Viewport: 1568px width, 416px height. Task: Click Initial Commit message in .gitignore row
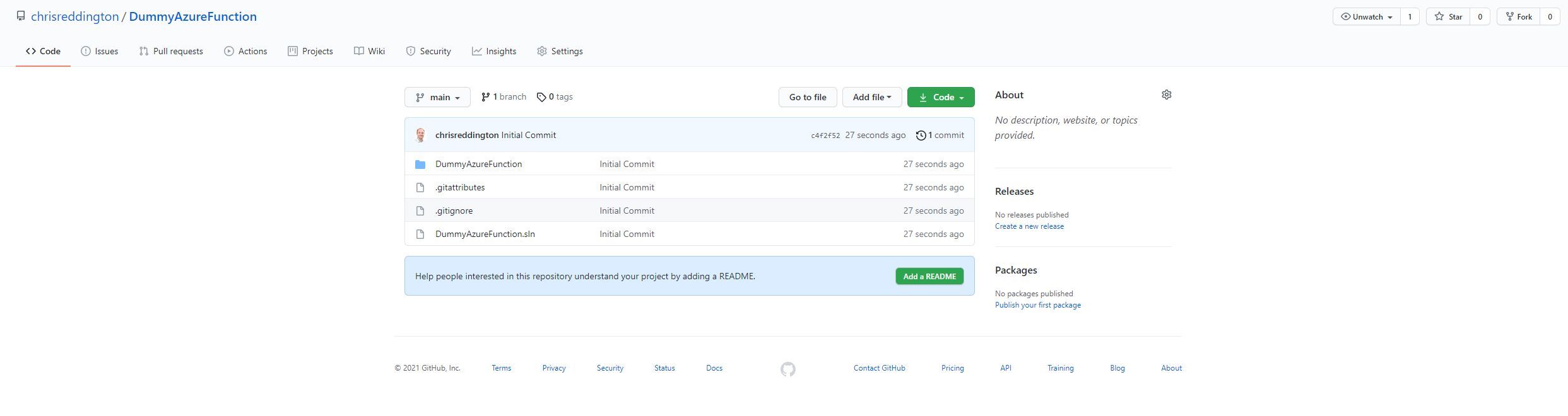coord(627,211)
